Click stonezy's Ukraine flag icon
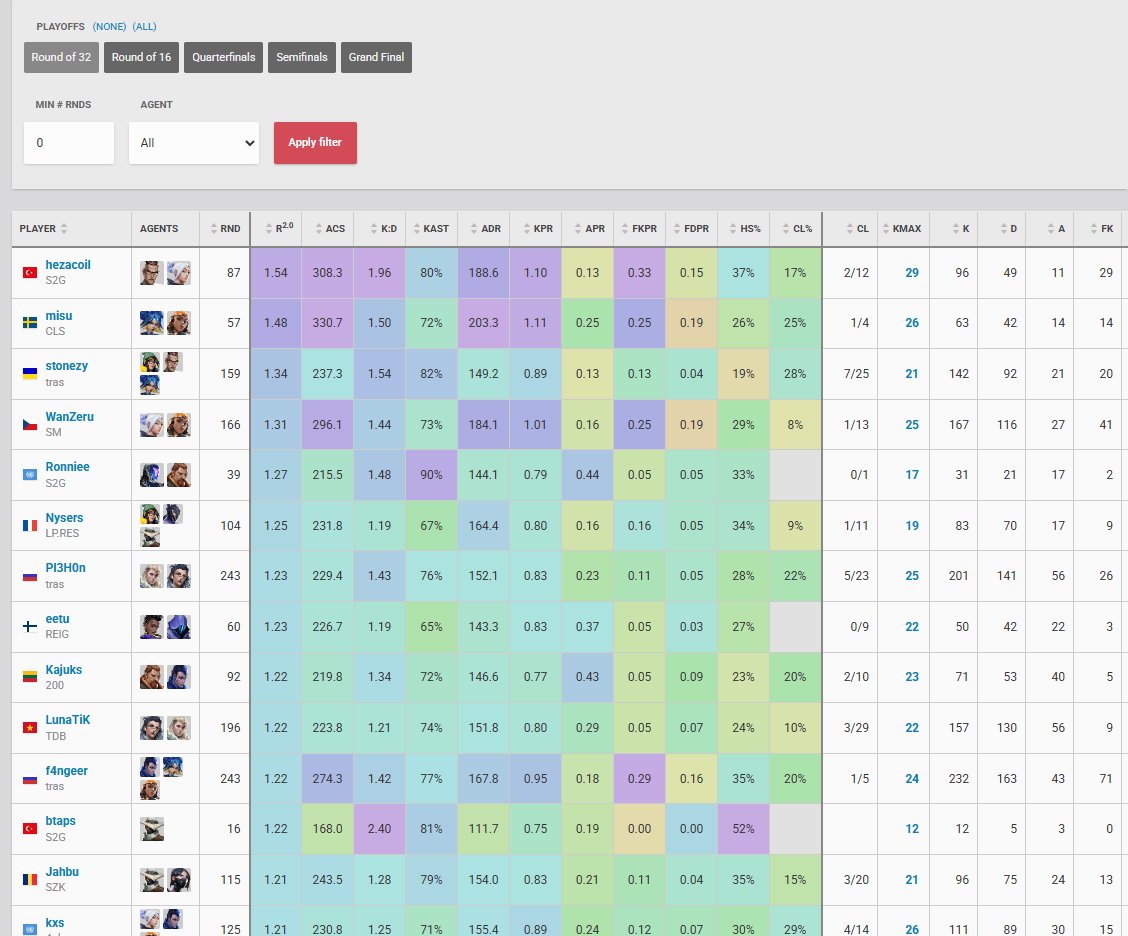Screen dimensions: 1128x936 tap(29, 373)
